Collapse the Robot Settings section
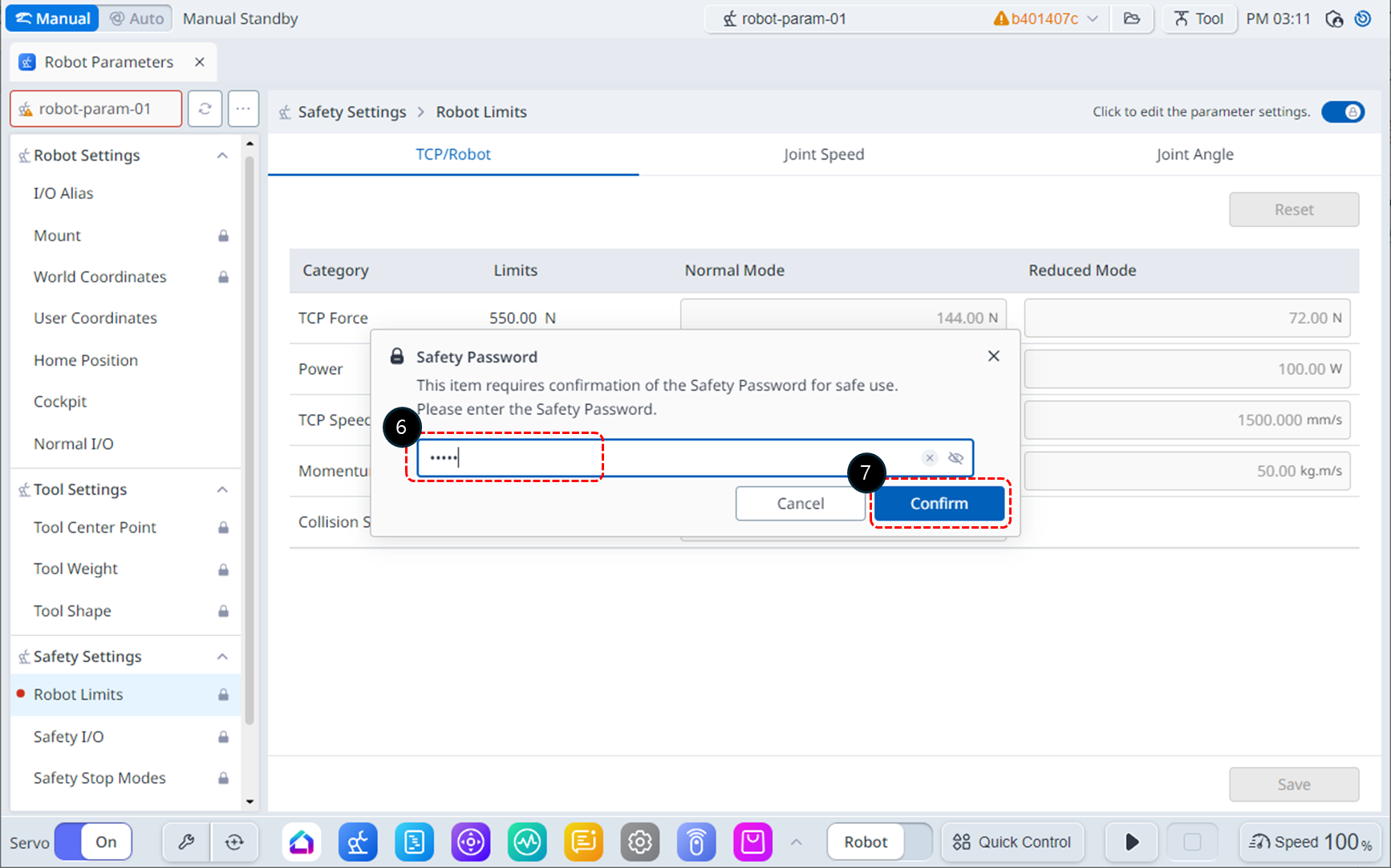Image resolution: width=1391 pixels, height=868 pixels. coord(222,156)
